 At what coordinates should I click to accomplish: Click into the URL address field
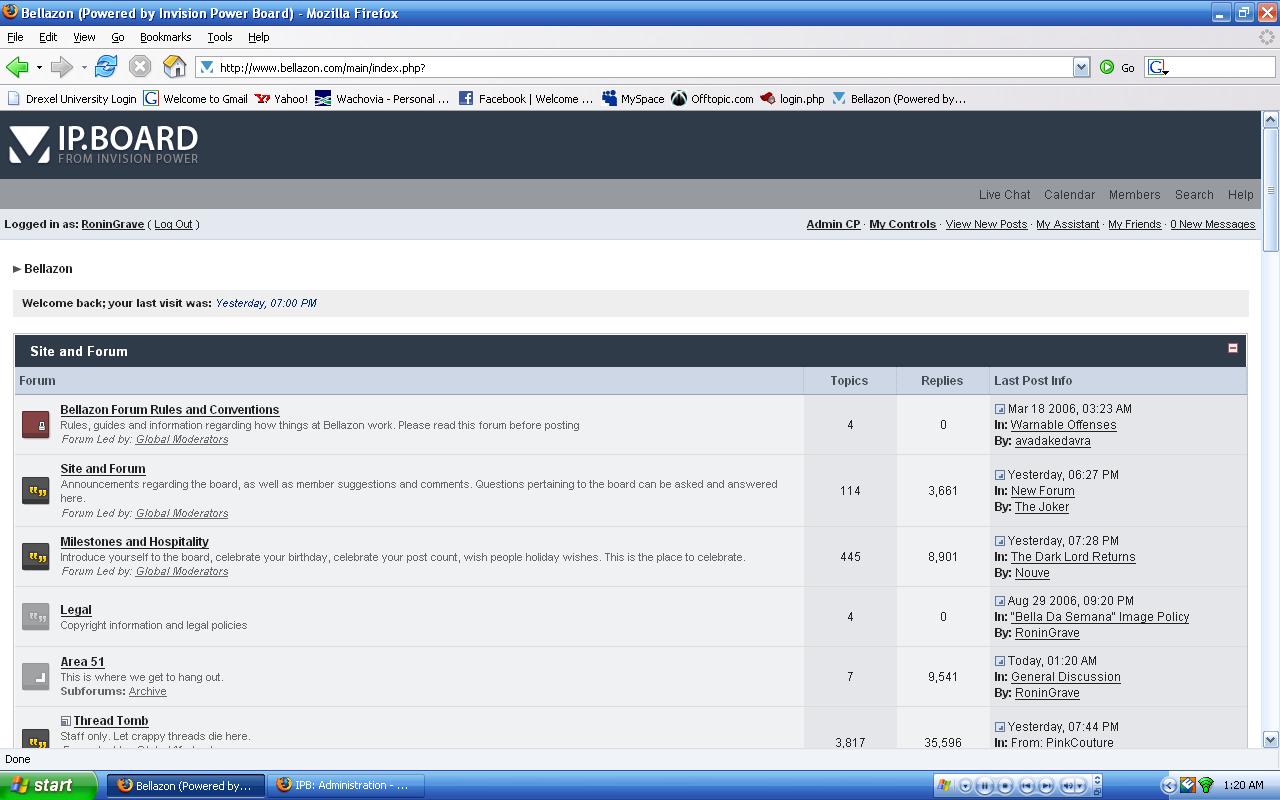pos(640,67)
